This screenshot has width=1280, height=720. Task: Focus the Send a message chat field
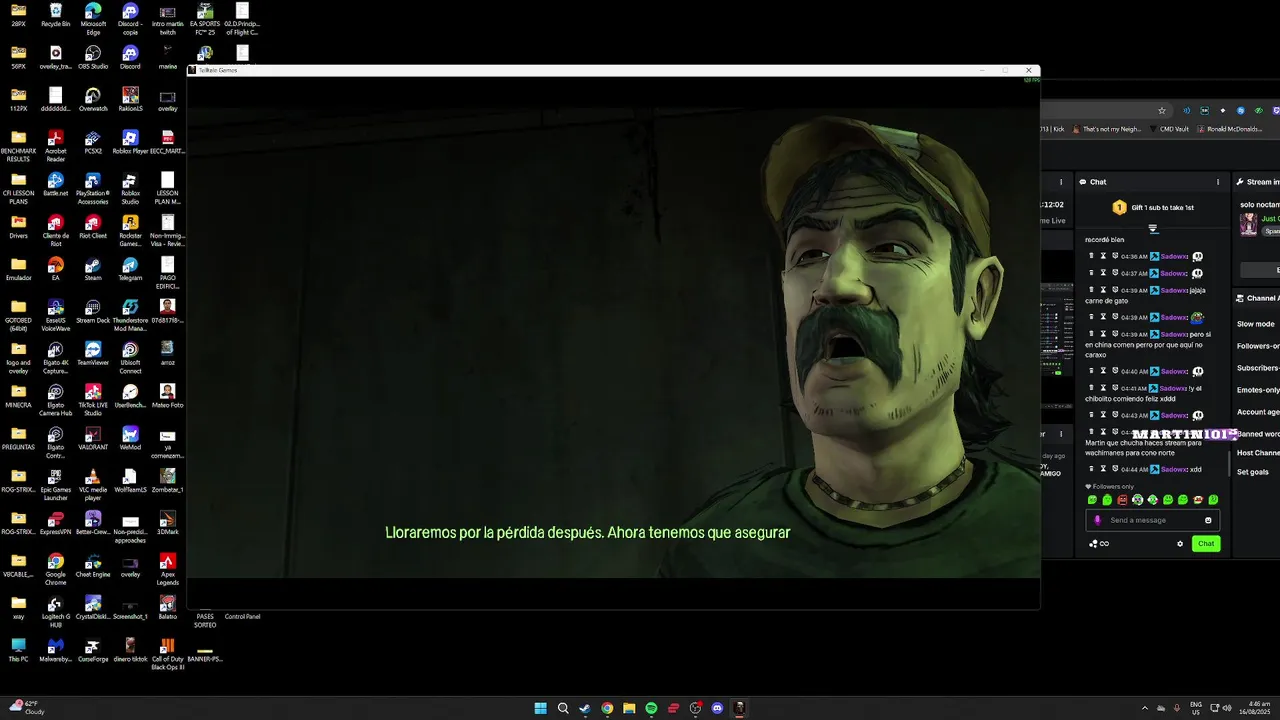tap(1152, 520)
